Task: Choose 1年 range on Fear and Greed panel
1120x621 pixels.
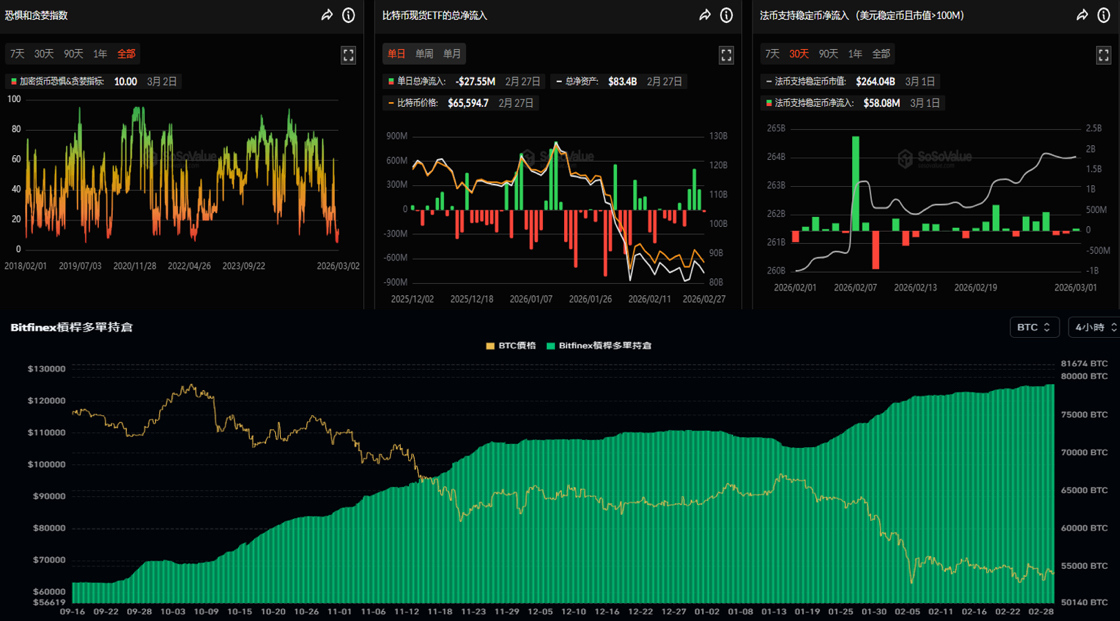Action: pos(100,54)
